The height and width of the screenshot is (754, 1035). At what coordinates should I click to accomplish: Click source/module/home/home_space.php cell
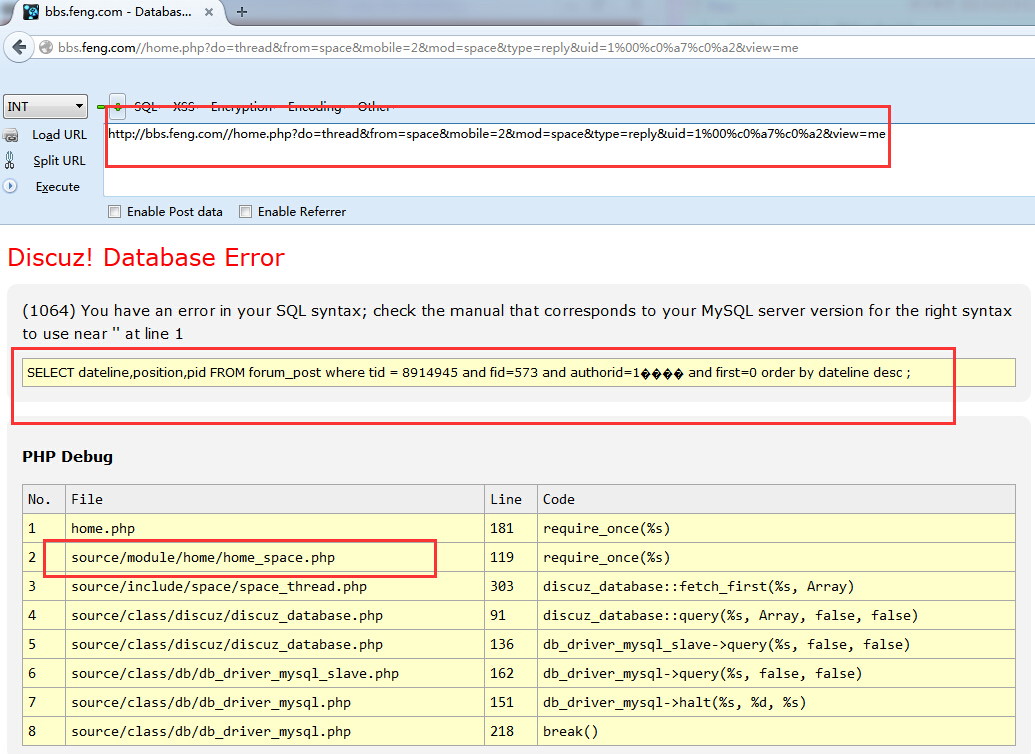point(275,557)
